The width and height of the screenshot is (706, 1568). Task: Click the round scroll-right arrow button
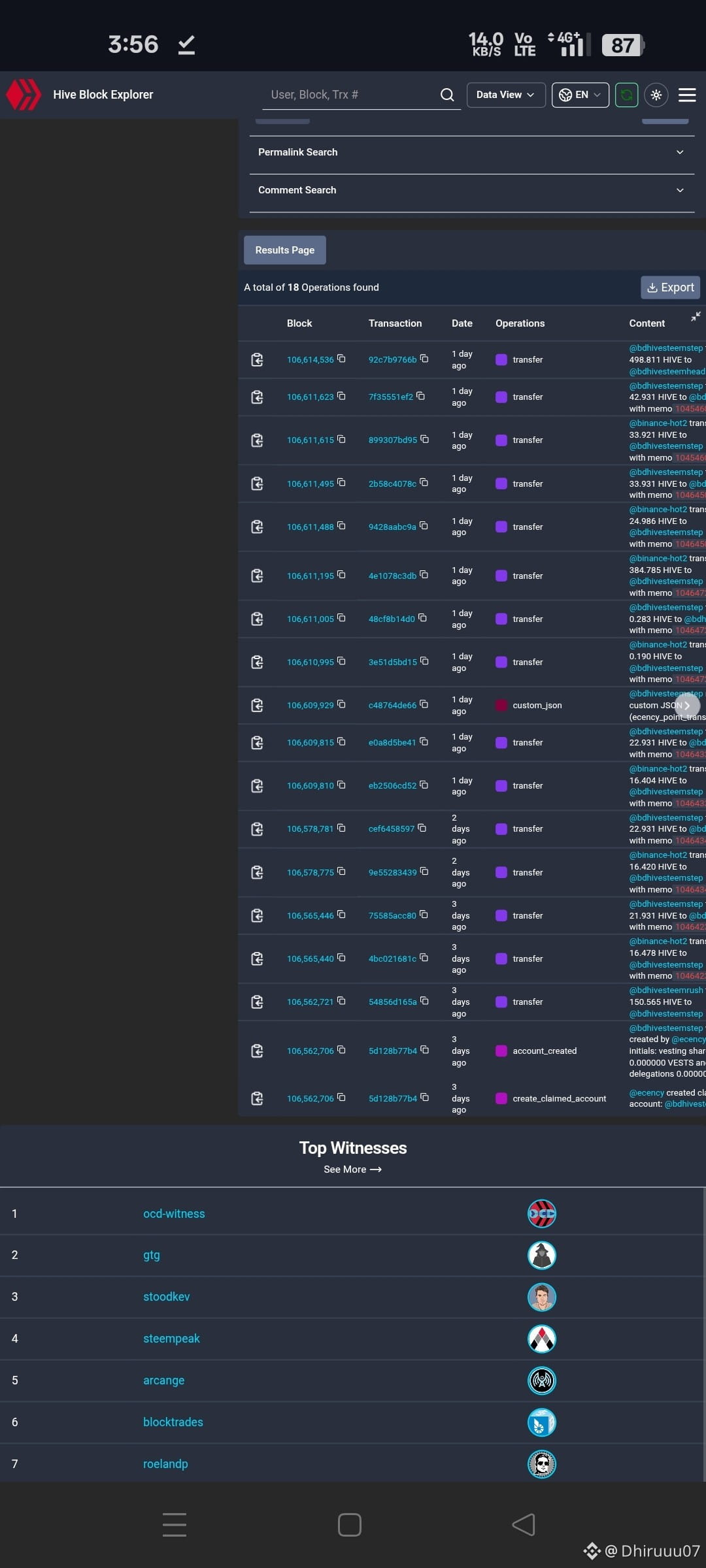coord(687,706)
